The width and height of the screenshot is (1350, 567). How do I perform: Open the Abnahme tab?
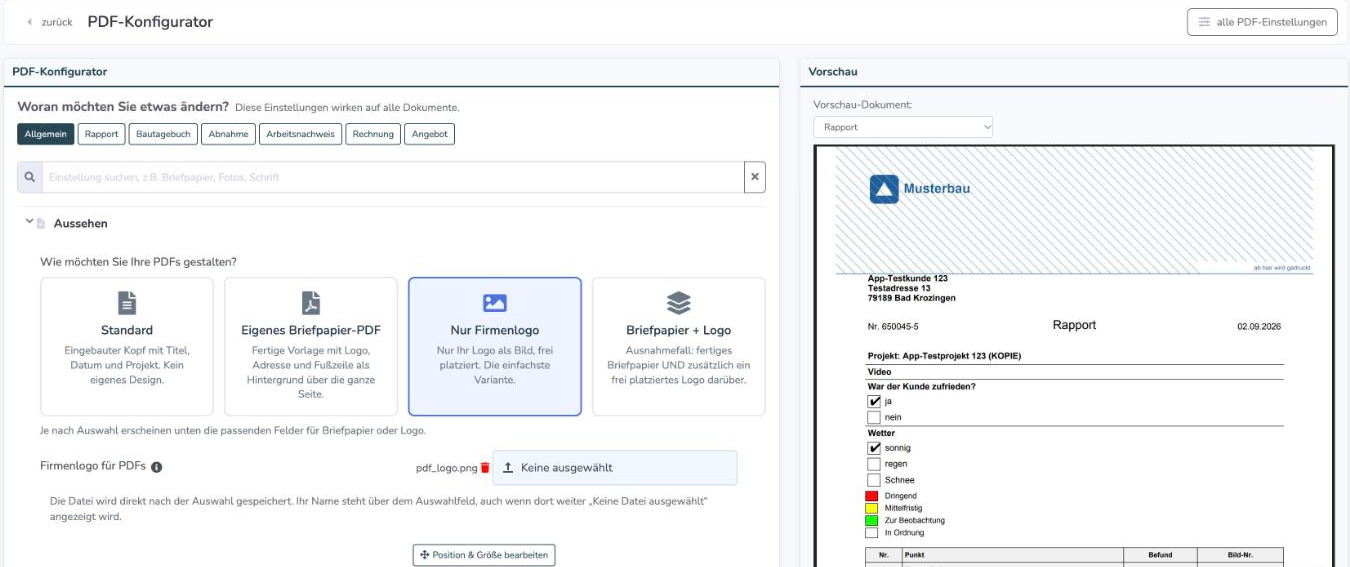coord(228,134)
